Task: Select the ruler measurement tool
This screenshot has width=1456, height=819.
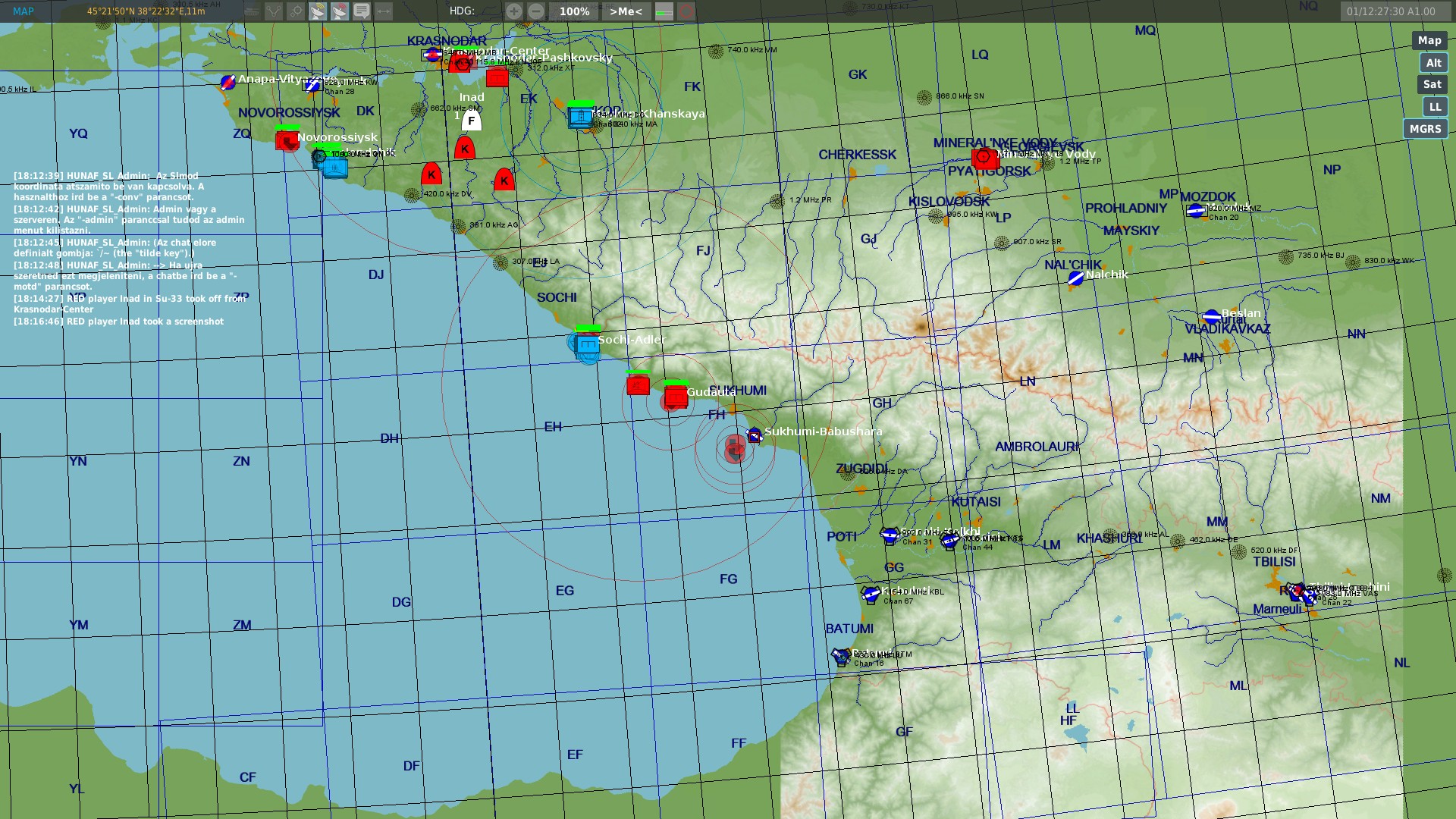Action: click(x=384, y=11)
